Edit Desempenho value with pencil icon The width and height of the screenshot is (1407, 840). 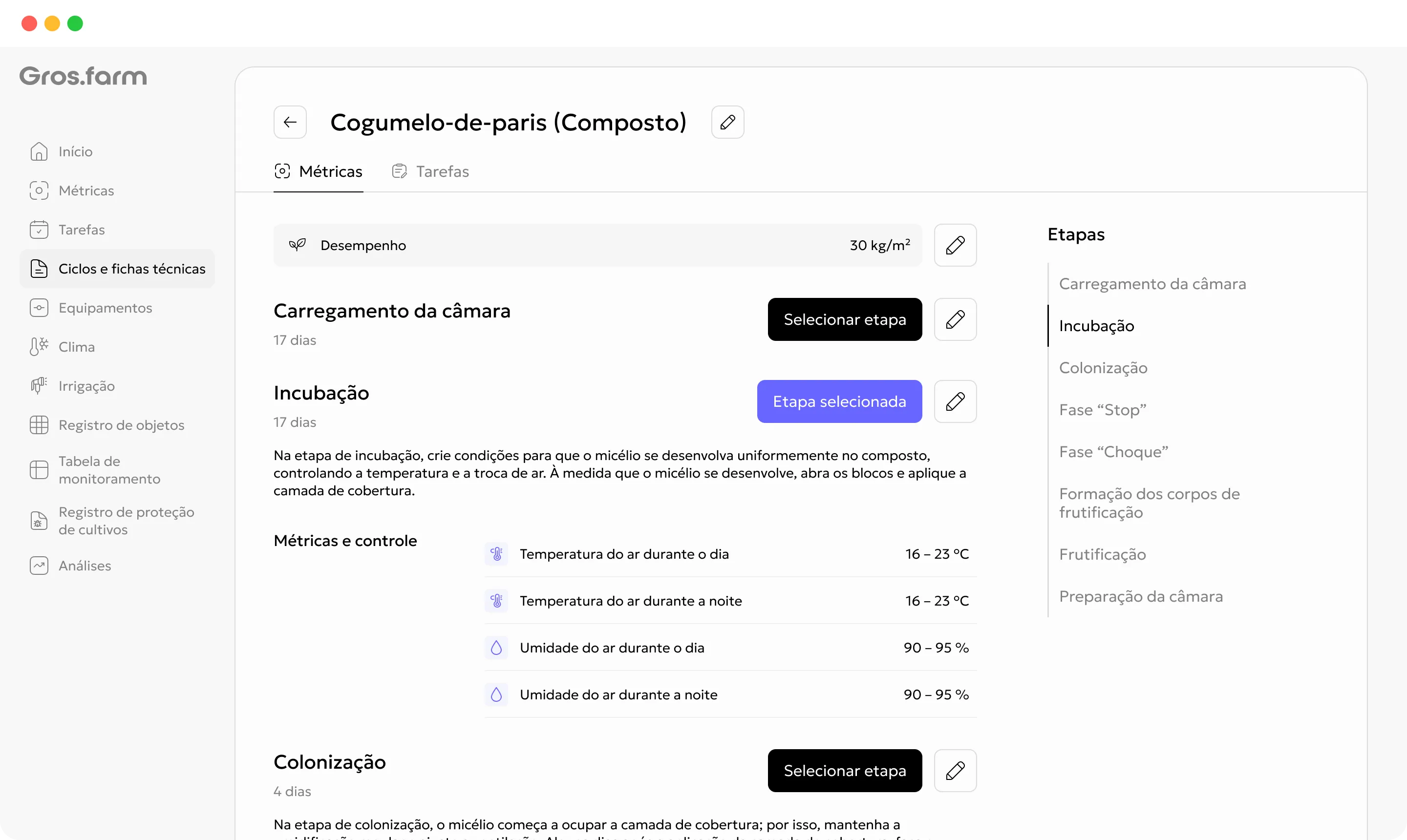tap(955, 245)
